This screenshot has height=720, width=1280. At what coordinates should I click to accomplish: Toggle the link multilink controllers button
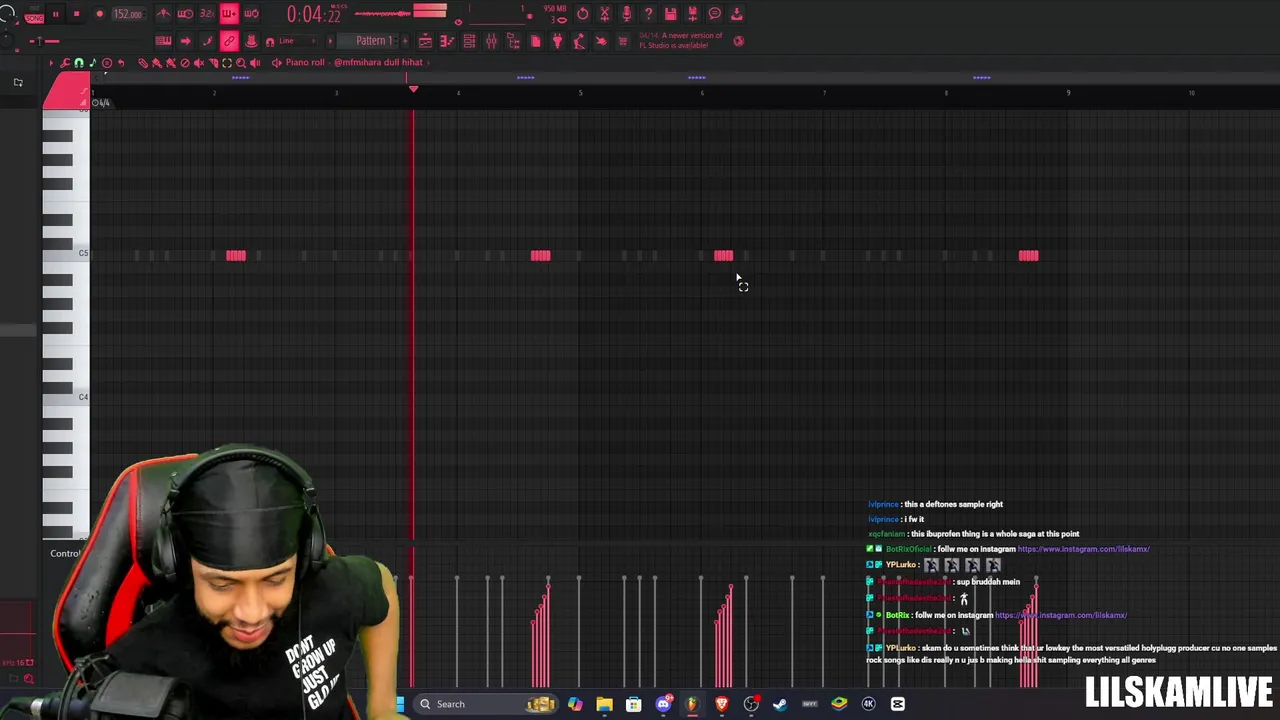pos(230,41)
